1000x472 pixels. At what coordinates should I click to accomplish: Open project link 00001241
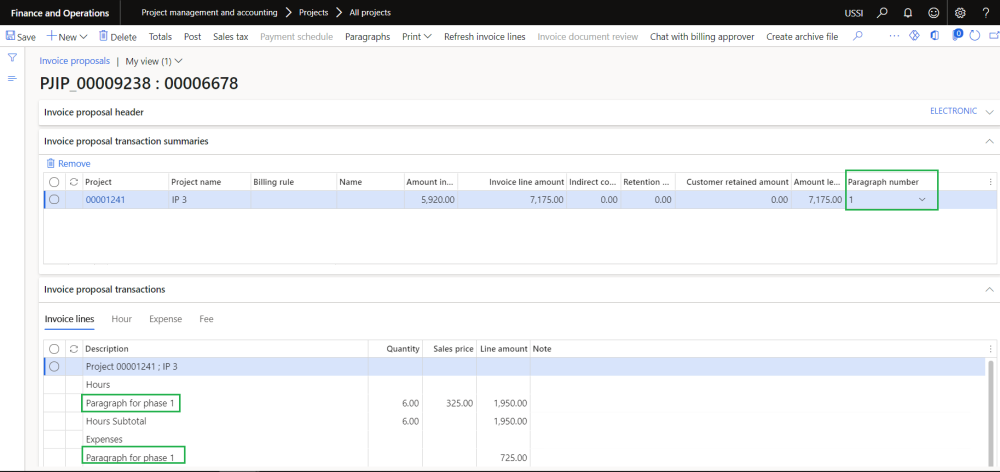pos(105,200)
